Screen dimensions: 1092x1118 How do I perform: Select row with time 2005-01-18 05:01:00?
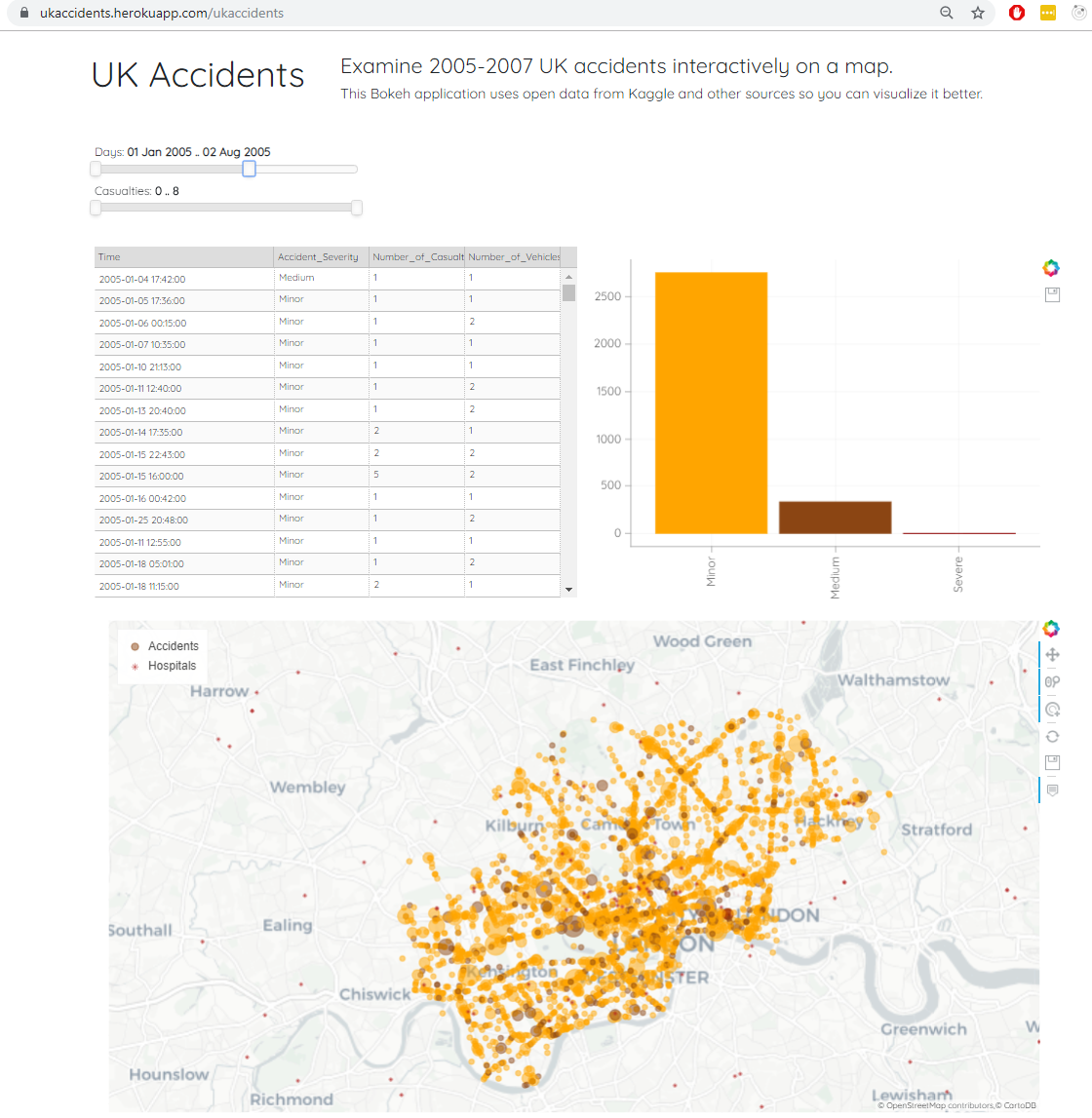(x=328, y=563)
